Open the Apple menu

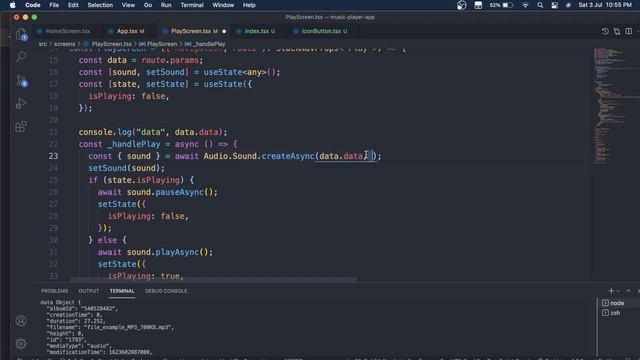coord(13,5)
